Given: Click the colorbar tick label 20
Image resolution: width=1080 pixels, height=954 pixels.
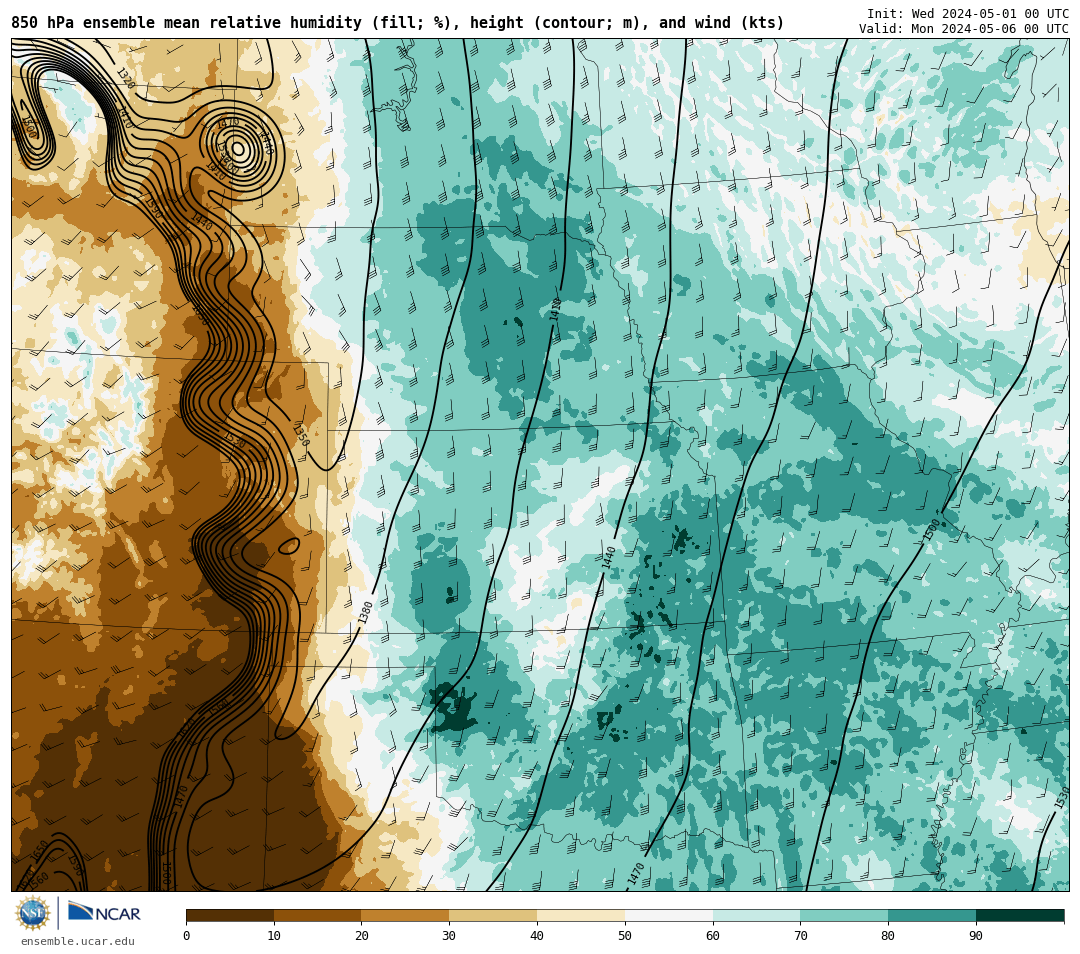Looking at the screenshot, I should click(x=362, y=935).
